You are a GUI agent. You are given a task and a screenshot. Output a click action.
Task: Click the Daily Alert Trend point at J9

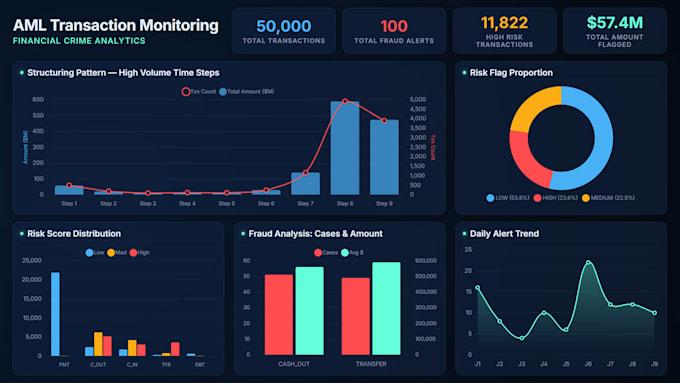654,313
